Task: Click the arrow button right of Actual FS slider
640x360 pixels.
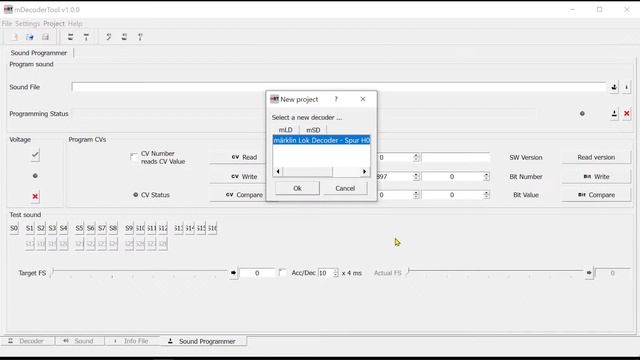Action: pyautogui.click(x=589, y=273)
